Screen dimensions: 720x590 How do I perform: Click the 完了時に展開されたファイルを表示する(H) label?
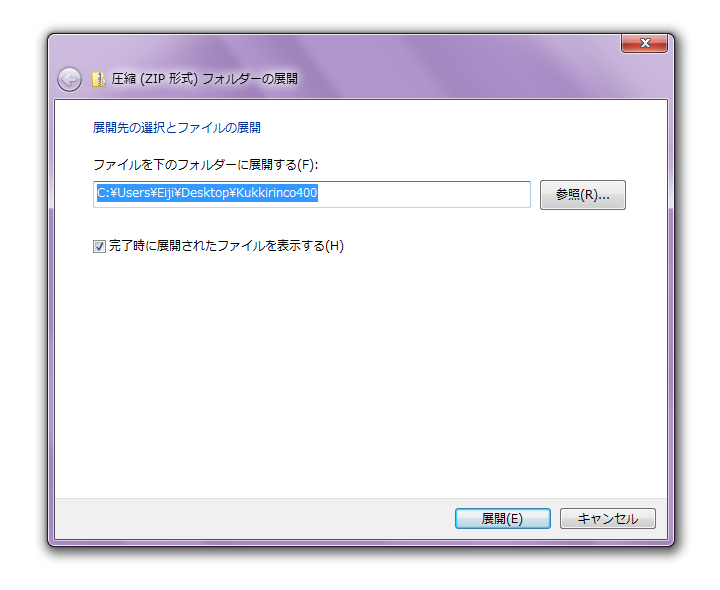pos(226,246)
